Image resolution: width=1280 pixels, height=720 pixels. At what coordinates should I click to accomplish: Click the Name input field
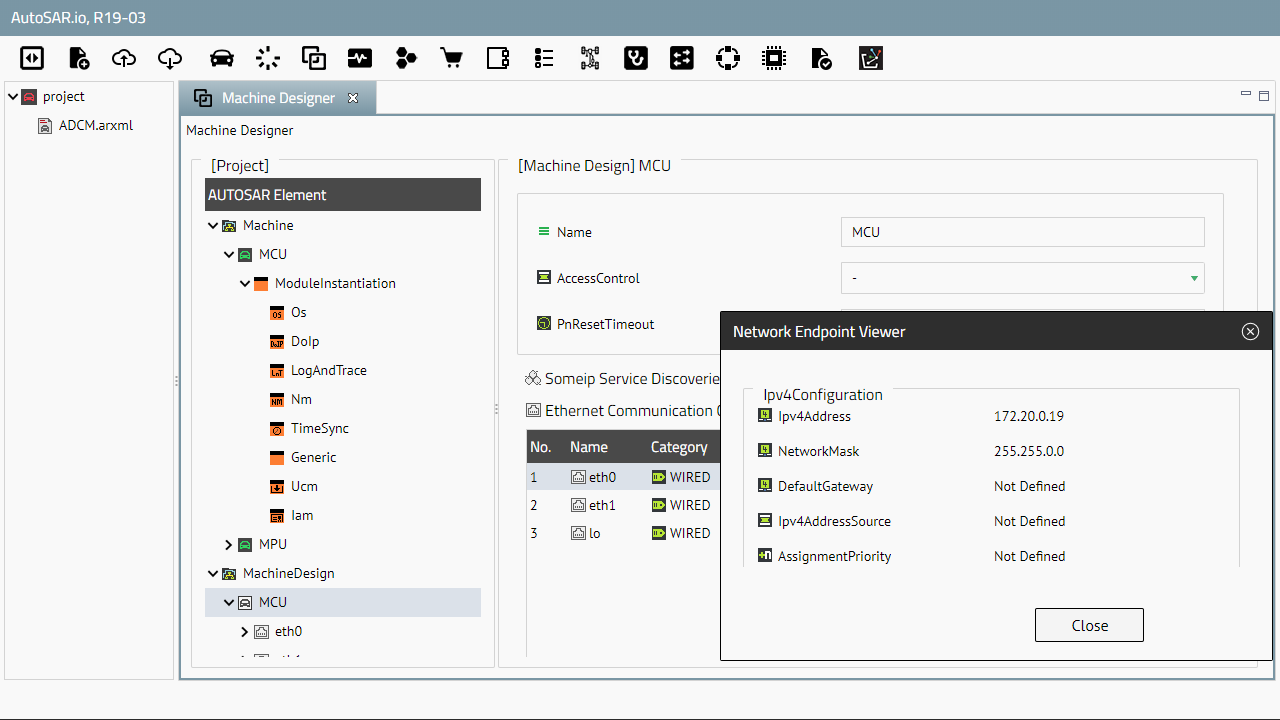coord(1022,232)
